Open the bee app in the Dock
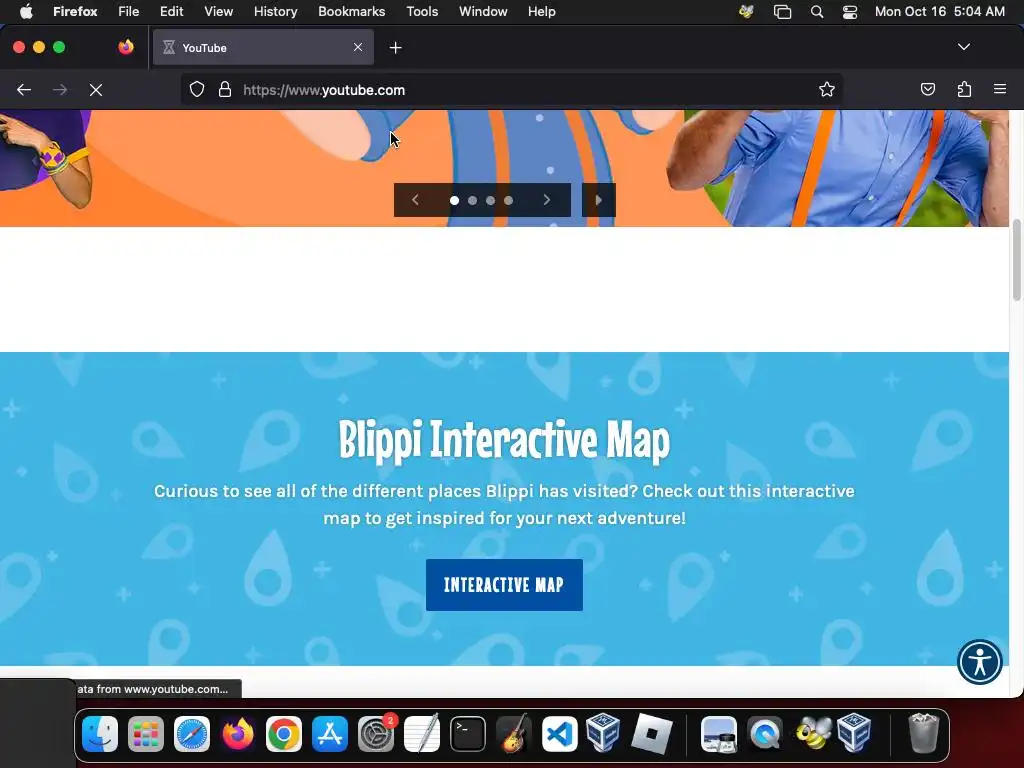This screenshot has width=1024, height=768. [812, 733]
